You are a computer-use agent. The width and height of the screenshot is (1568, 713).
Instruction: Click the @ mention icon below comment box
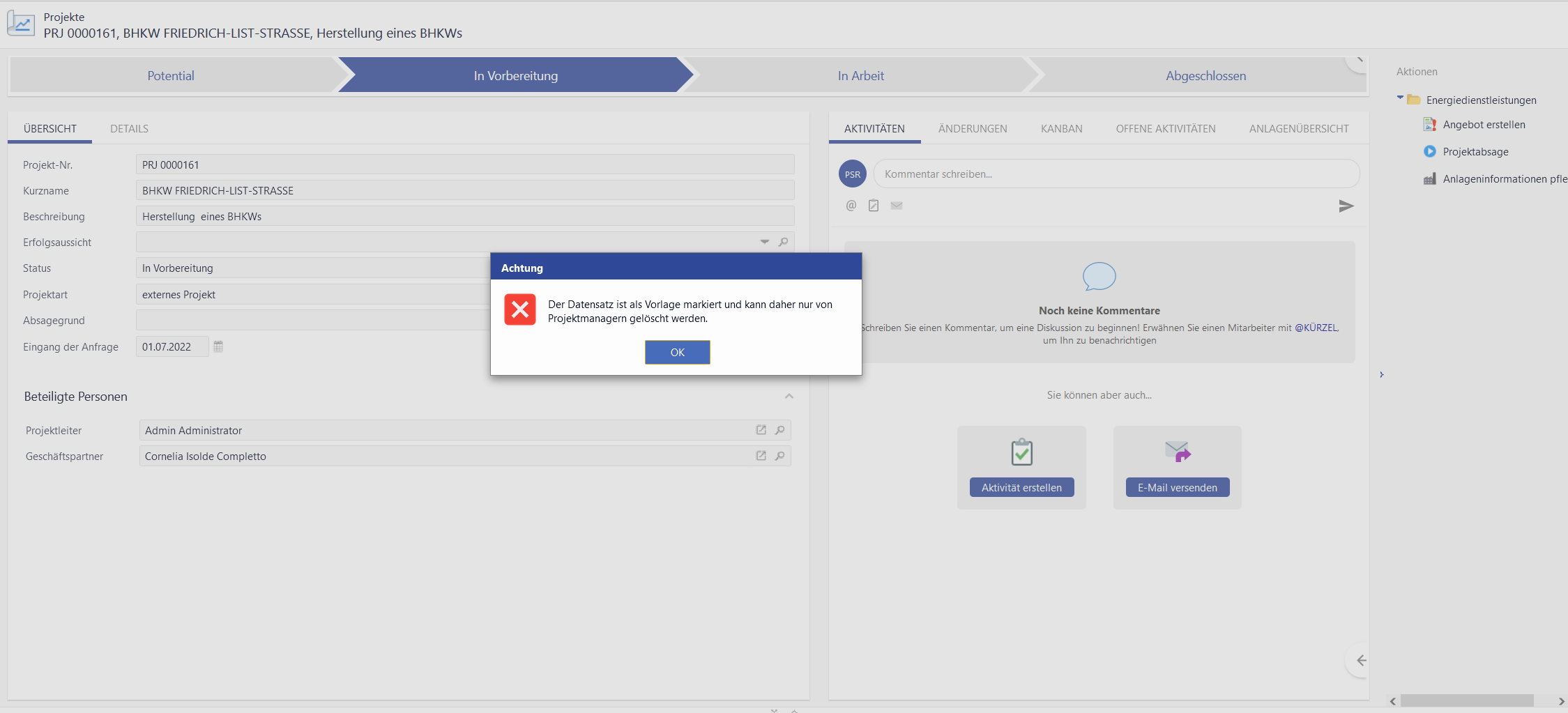[x=851, y=206]
